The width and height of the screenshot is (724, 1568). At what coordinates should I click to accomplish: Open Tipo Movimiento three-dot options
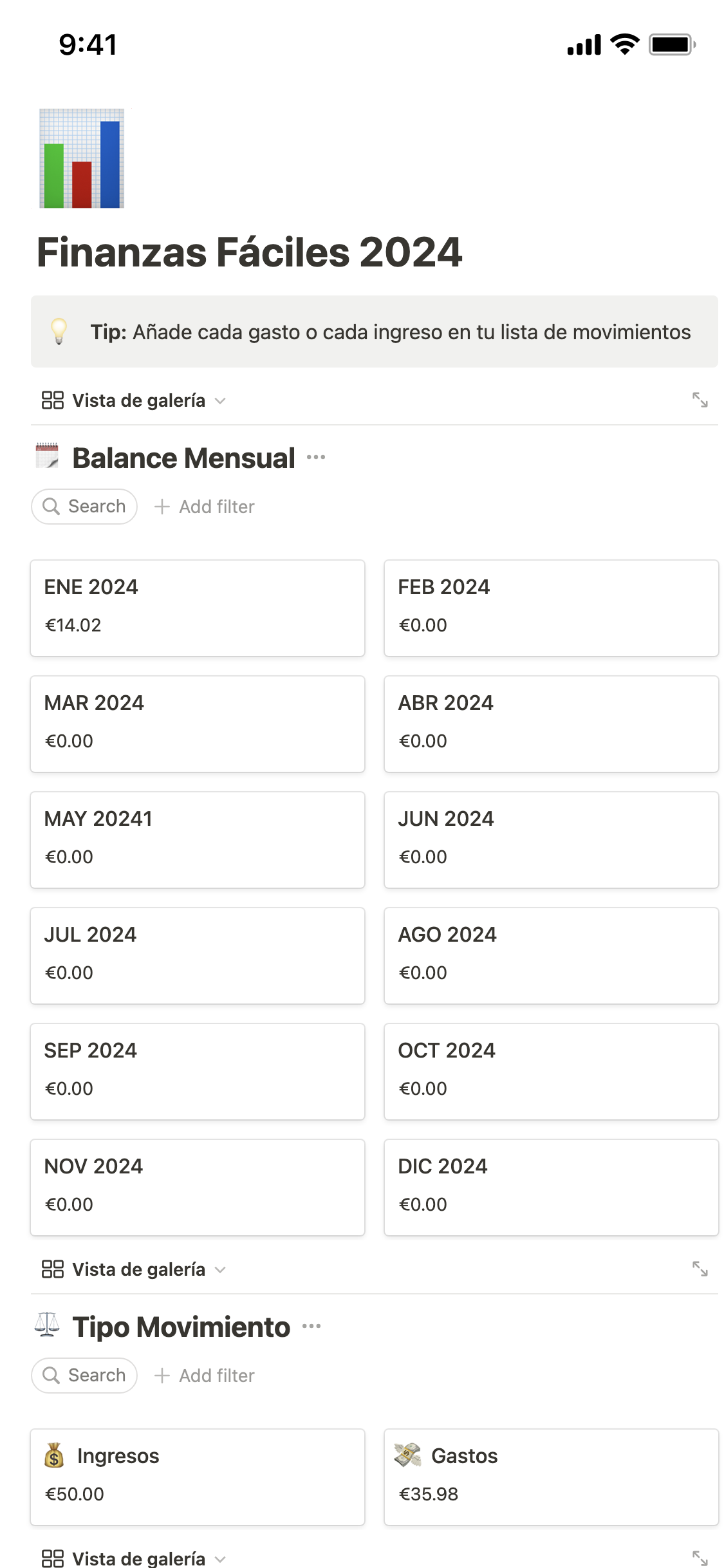[x=311, y=1327]
